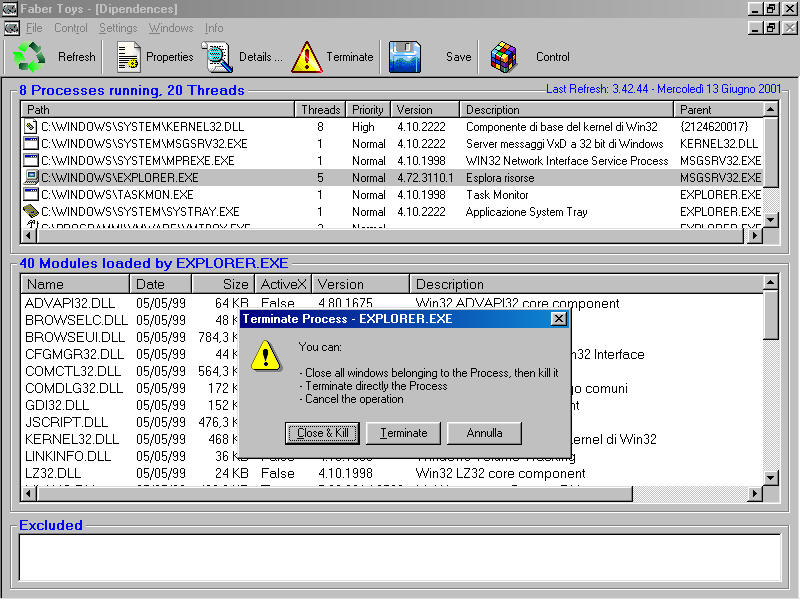The height and width of the screenshot is (600, 800).
Task: Click the SYSTRAY.EXE diskette-style process icon
Action: coord(31,212)
